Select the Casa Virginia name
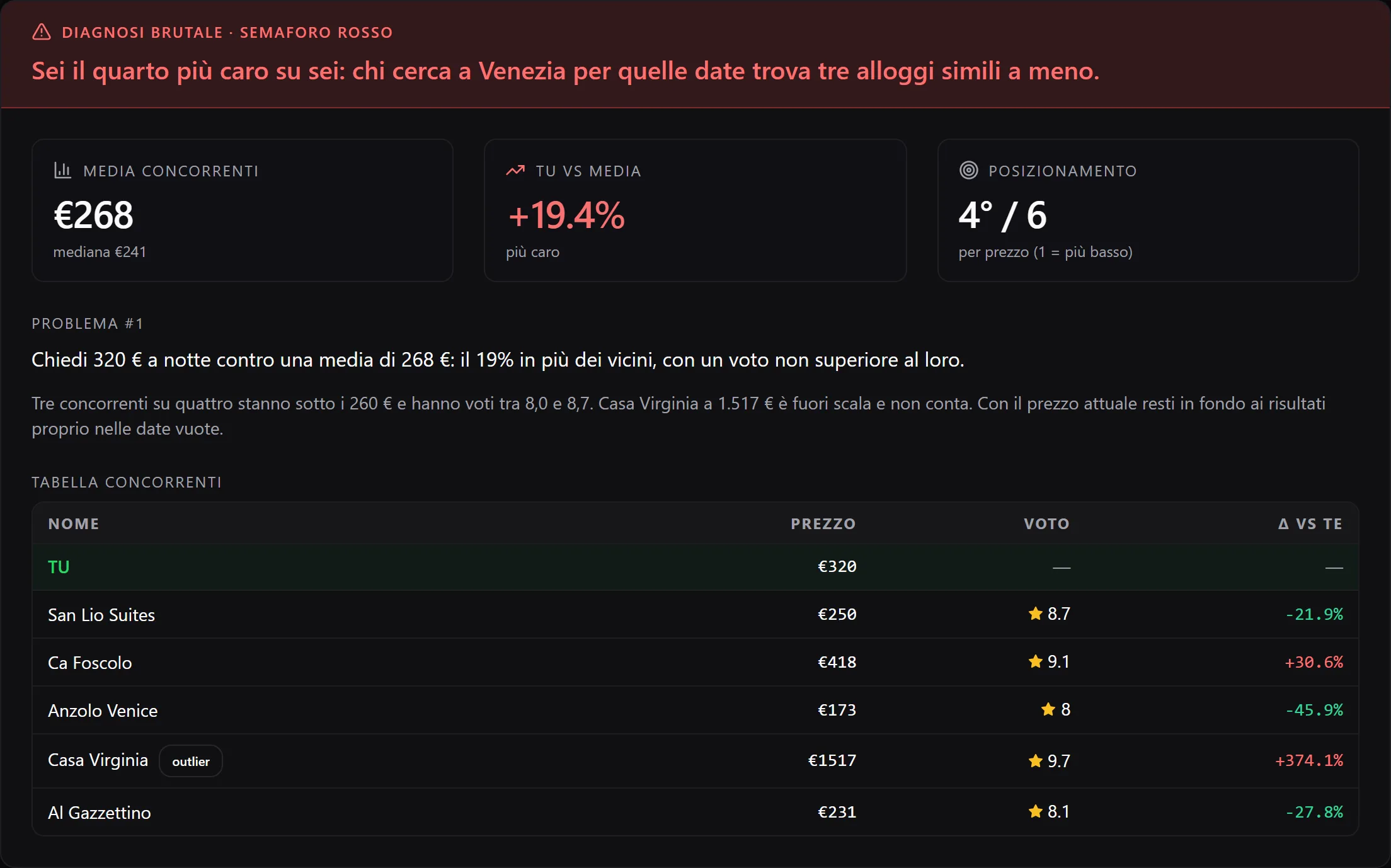The image size is (1391, 868). tap(98, 760)
